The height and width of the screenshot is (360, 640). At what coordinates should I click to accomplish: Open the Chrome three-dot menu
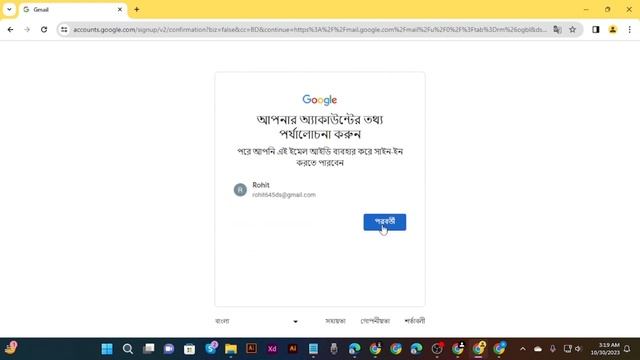pyautogui.click(x=629, y=29)
